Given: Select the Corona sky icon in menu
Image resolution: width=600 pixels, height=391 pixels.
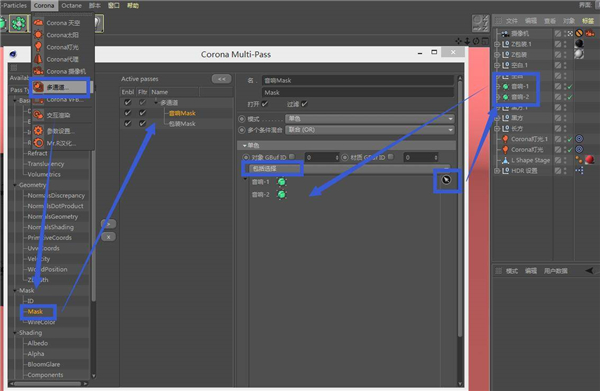Looking at the screenshot, I should (x=38, y=23).
